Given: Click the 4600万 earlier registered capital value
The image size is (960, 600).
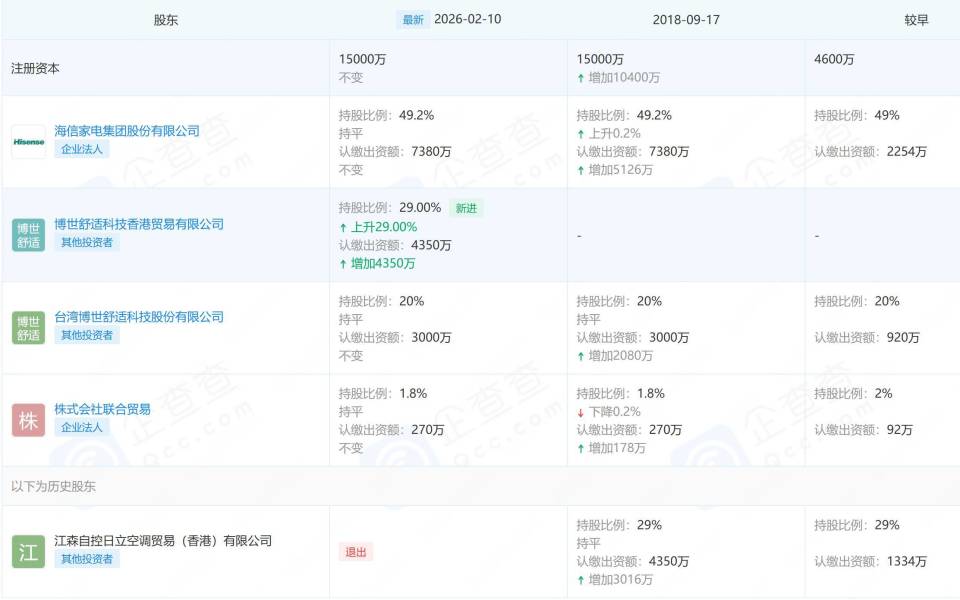Looking at the screenshot, I should click(x=834, y=59).
